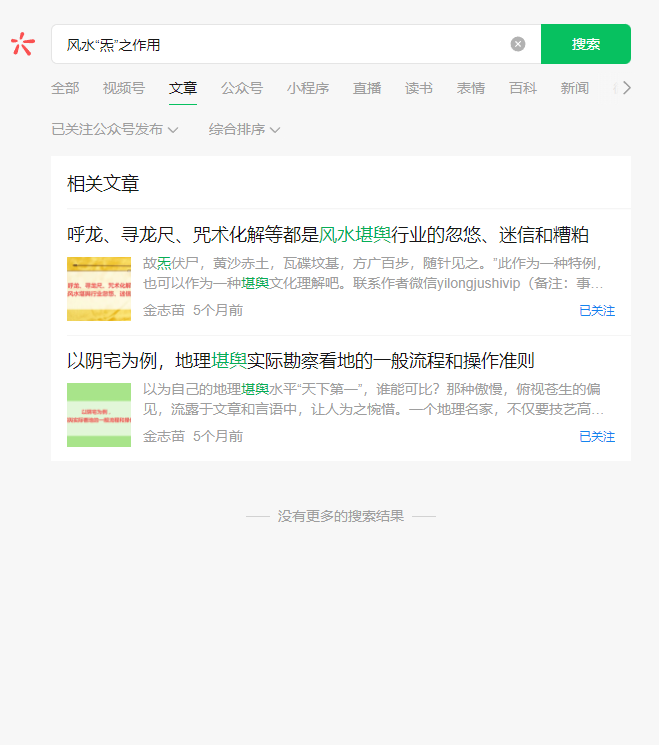
Task: Open the yellow thumbnail of the 呼龙 article
Action: tap(99, 289)
